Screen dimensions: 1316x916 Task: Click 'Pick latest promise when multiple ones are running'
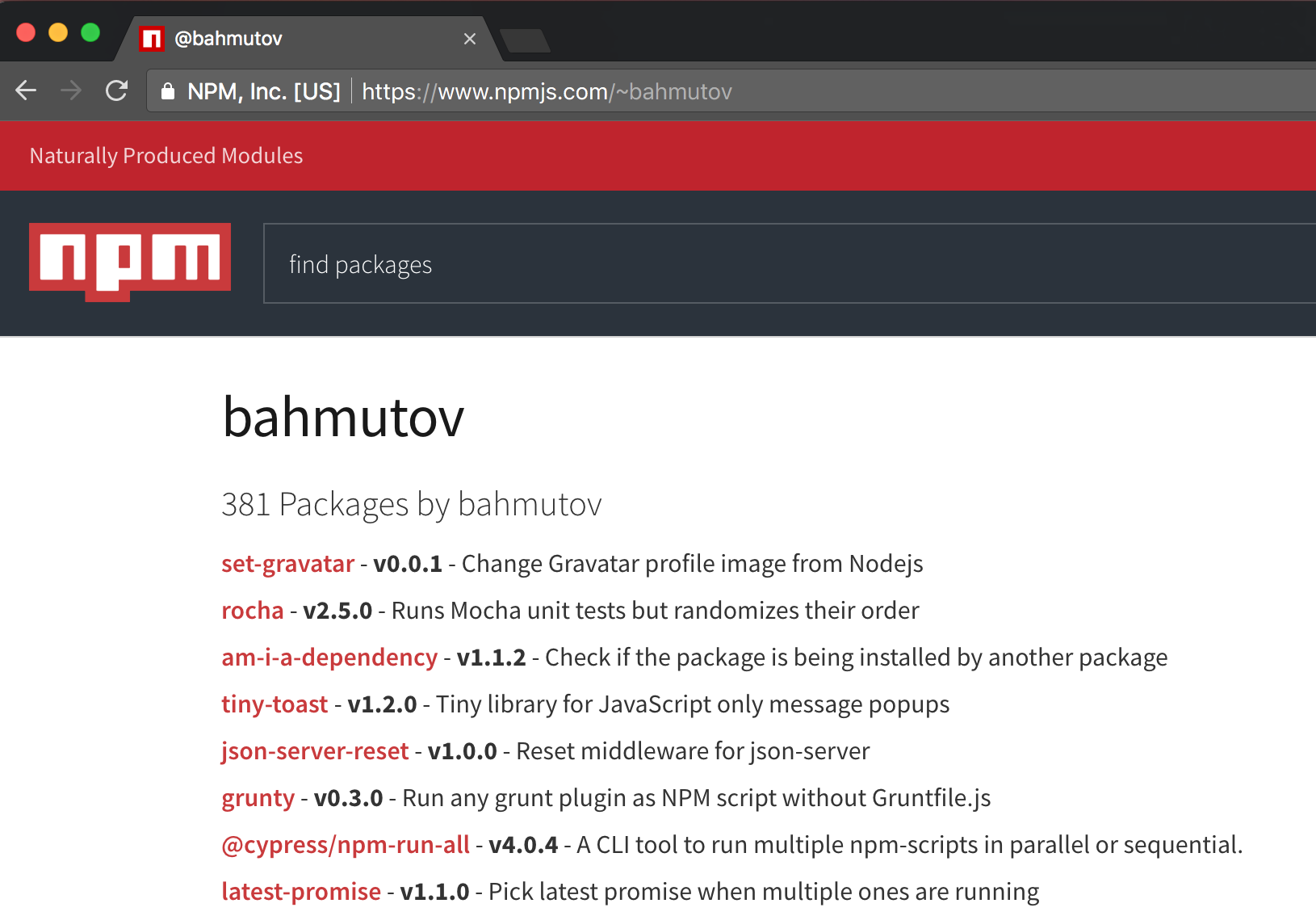[764, 892]
